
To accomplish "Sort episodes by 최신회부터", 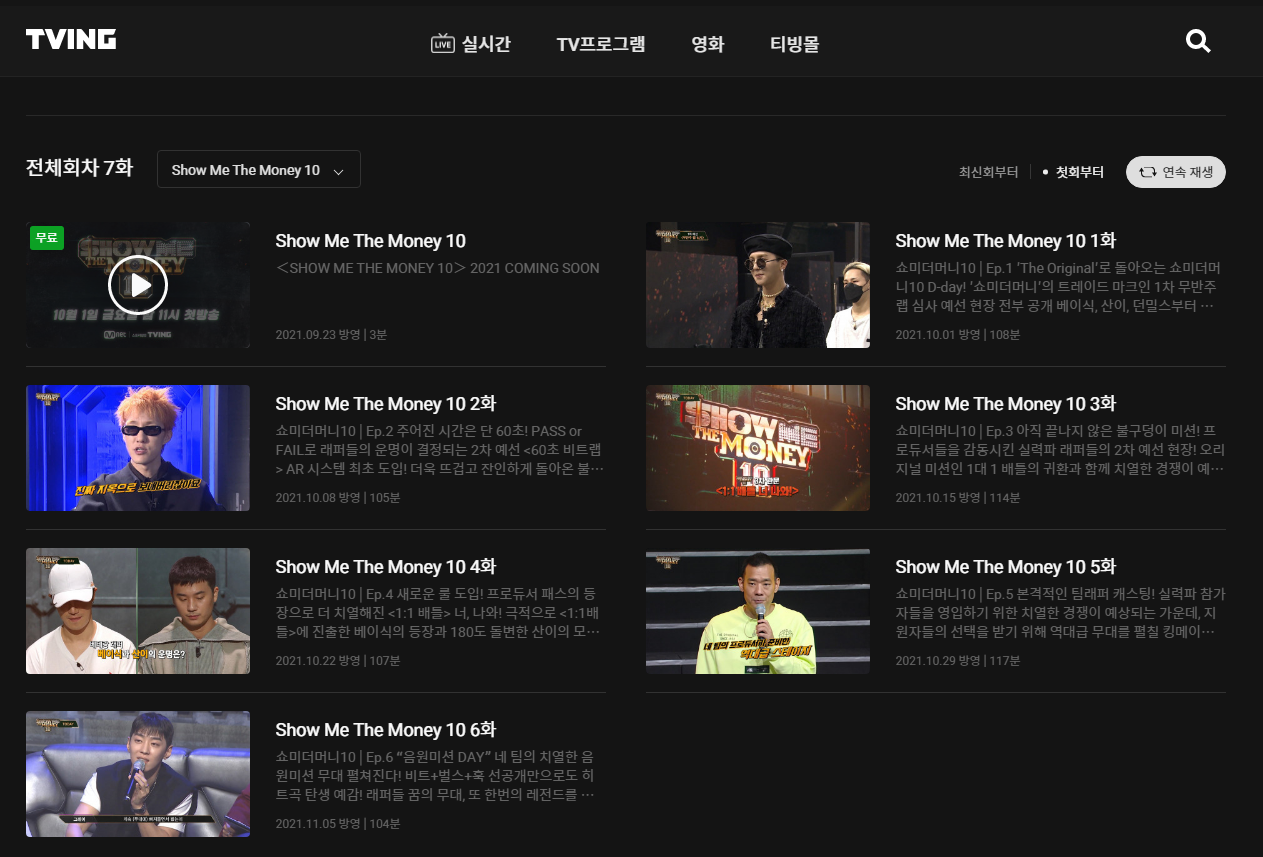I will point(989,172).
